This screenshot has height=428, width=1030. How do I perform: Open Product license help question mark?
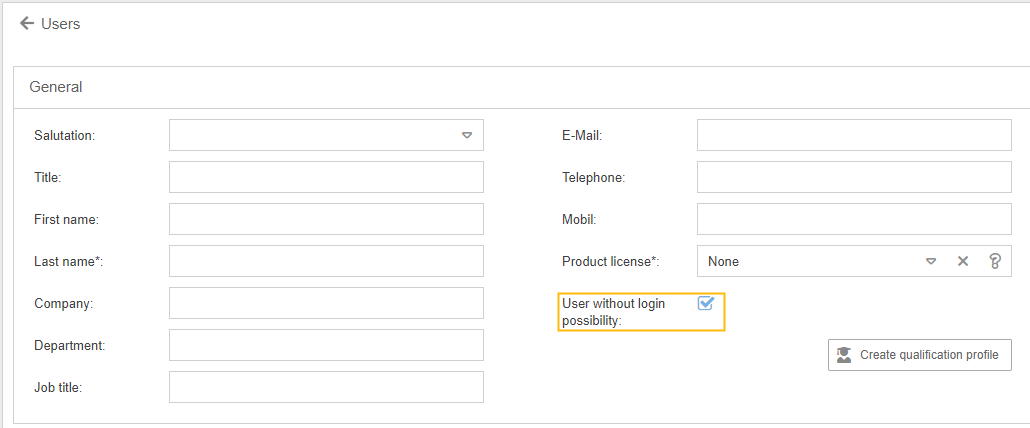(x=994, y=261)
